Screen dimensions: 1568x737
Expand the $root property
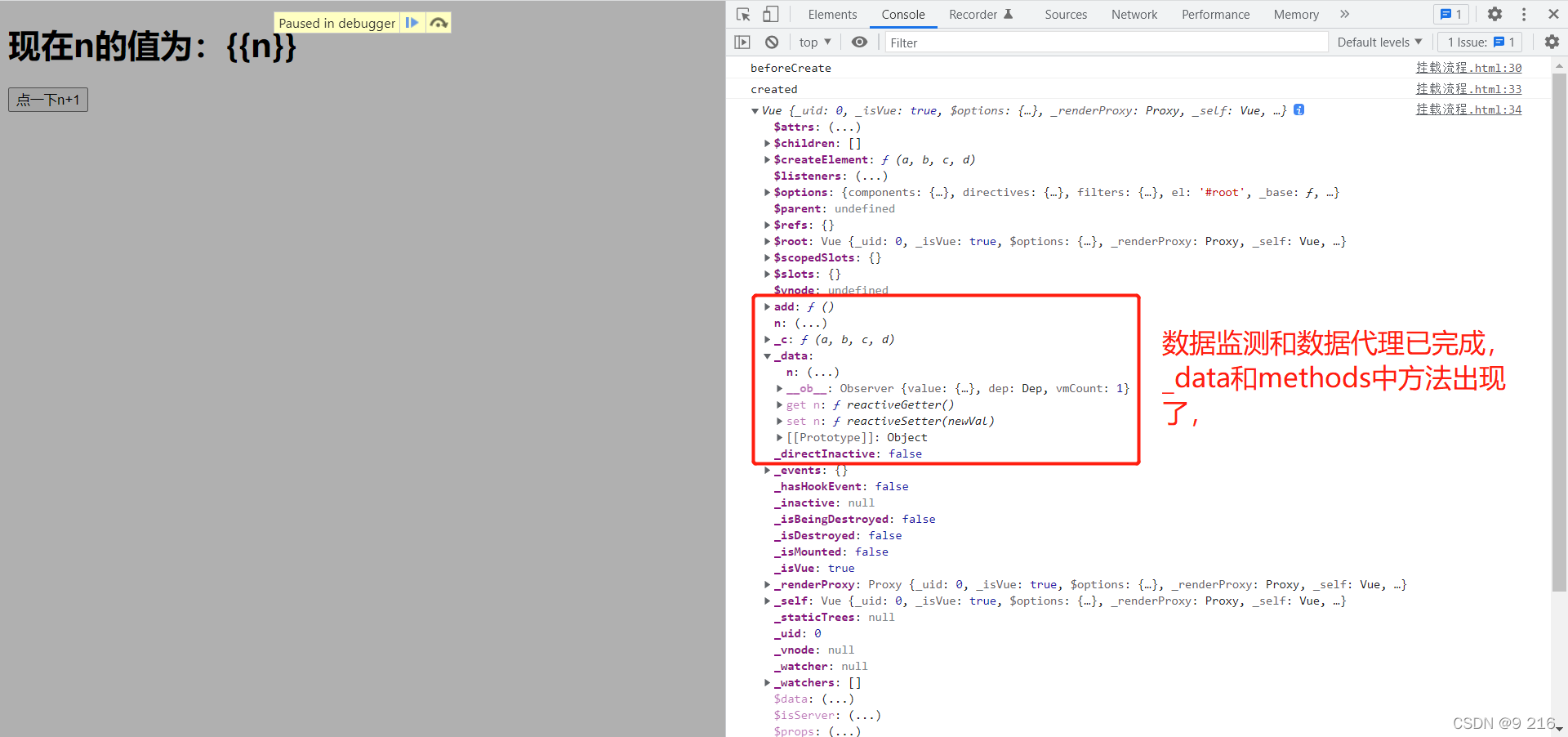[767, 242]
